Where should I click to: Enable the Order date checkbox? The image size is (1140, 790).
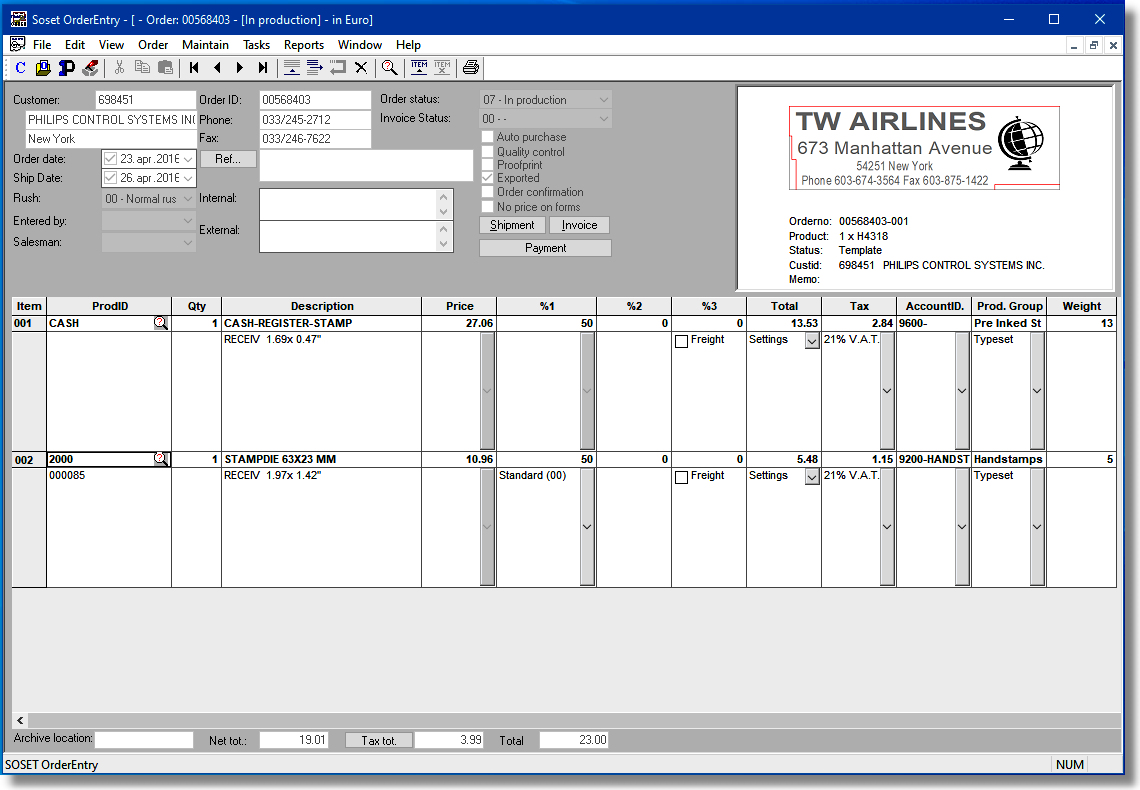point(110,159)
